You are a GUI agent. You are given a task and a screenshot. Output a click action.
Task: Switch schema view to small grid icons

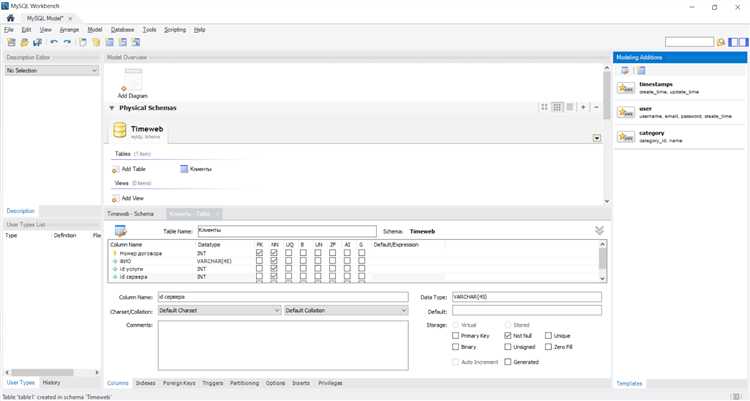click(557, 107)
